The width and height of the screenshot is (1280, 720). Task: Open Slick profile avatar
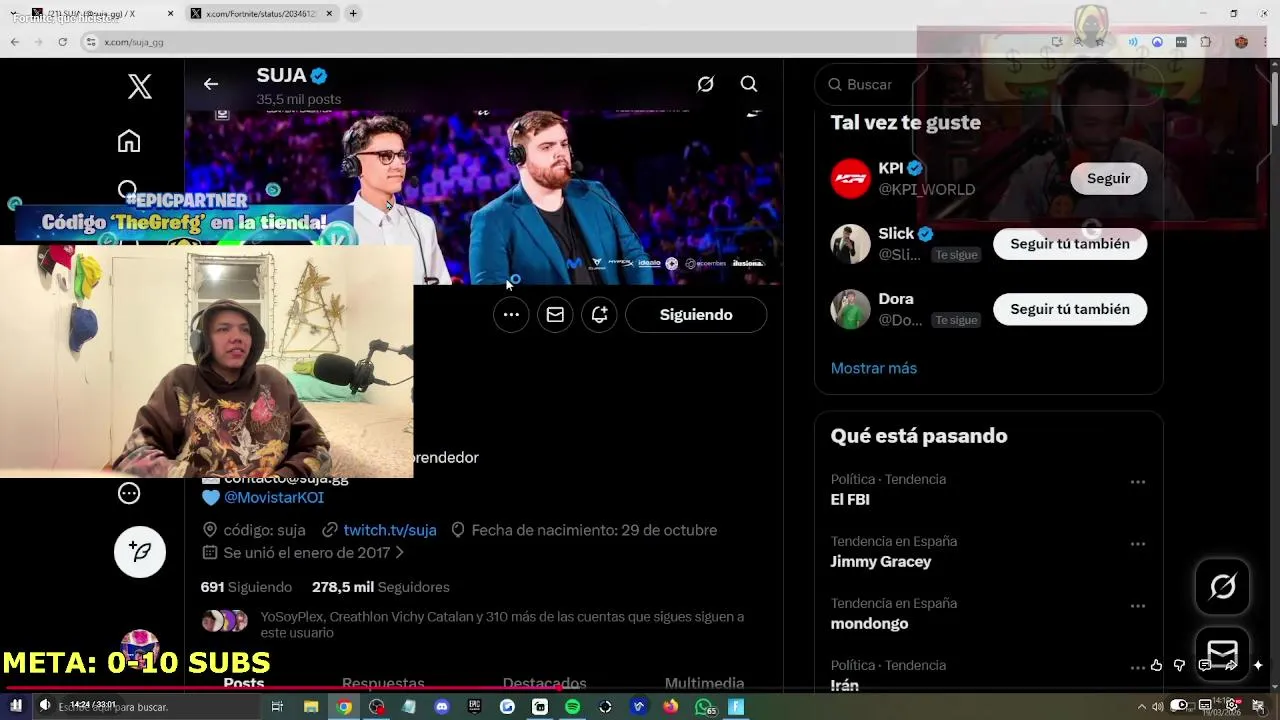click(x=851, y=244)
